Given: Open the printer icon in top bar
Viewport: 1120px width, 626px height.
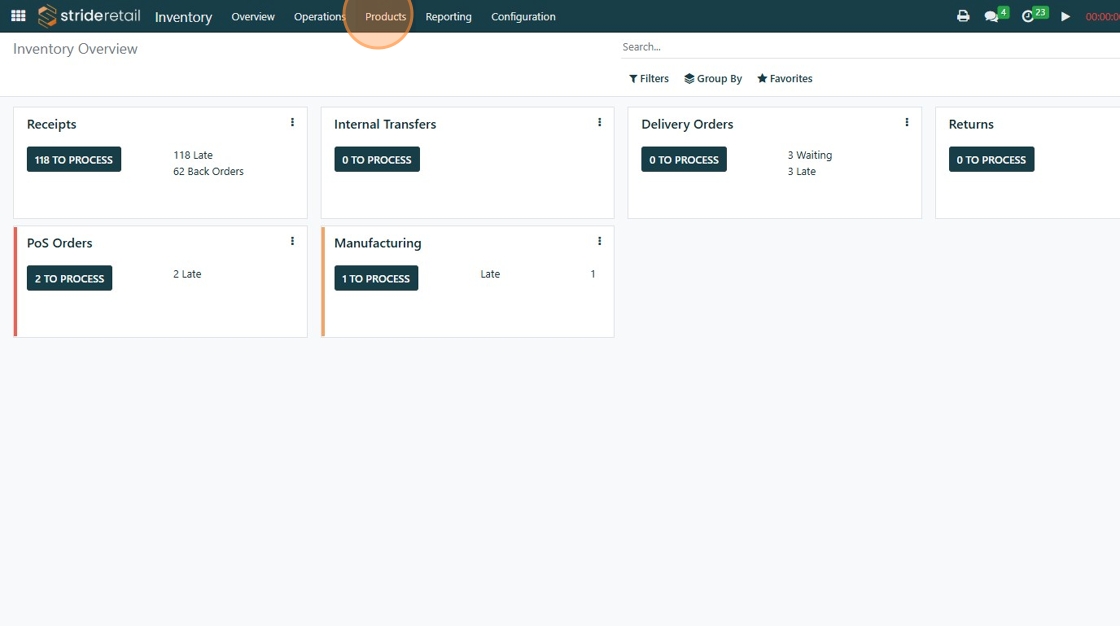Looking at the screenshot, I should [963, 16].
